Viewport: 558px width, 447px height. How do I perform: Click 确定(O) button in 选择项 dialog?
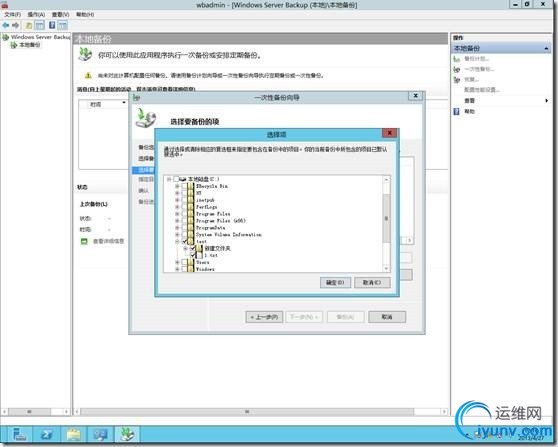click(x=335, y=283)
